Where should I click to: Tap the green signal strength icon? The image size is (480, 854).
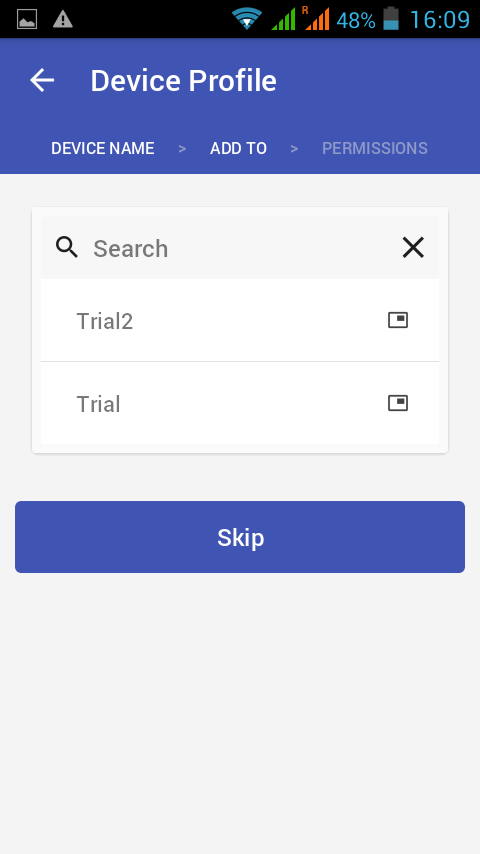[x=283, y=19]
